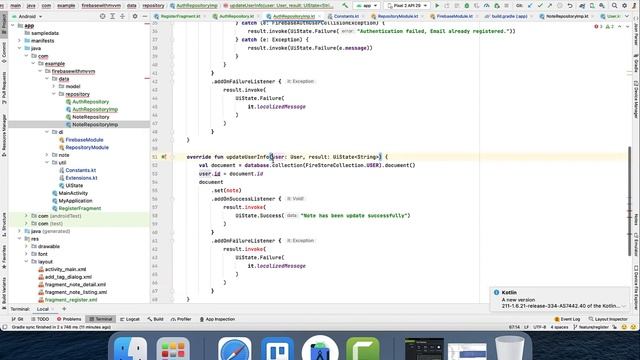The width and height of the screenshot is (640, 360).
Task: Open IDE settings gear at top right
Action: click(624, 6)
